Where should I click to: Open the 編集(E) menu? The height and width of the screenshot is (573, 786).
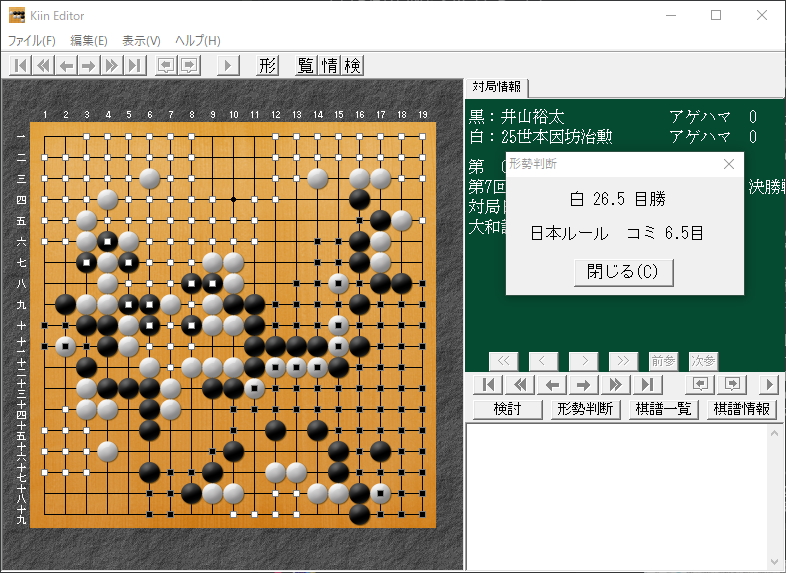pyautogui.click(x=89, y=41)
